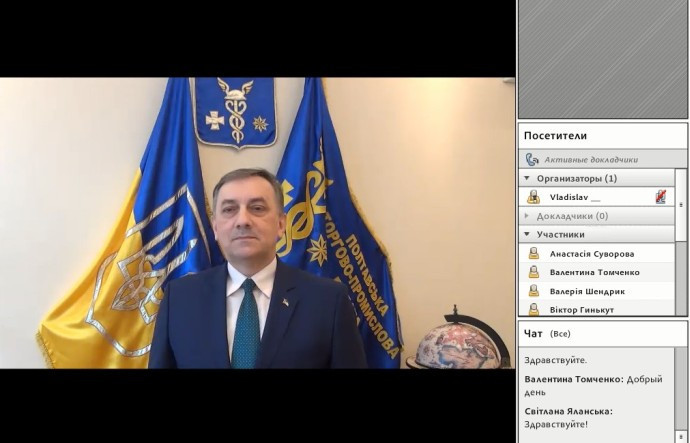Expand the Докладчики (0) group
The image size is (690, 443).
527,216
